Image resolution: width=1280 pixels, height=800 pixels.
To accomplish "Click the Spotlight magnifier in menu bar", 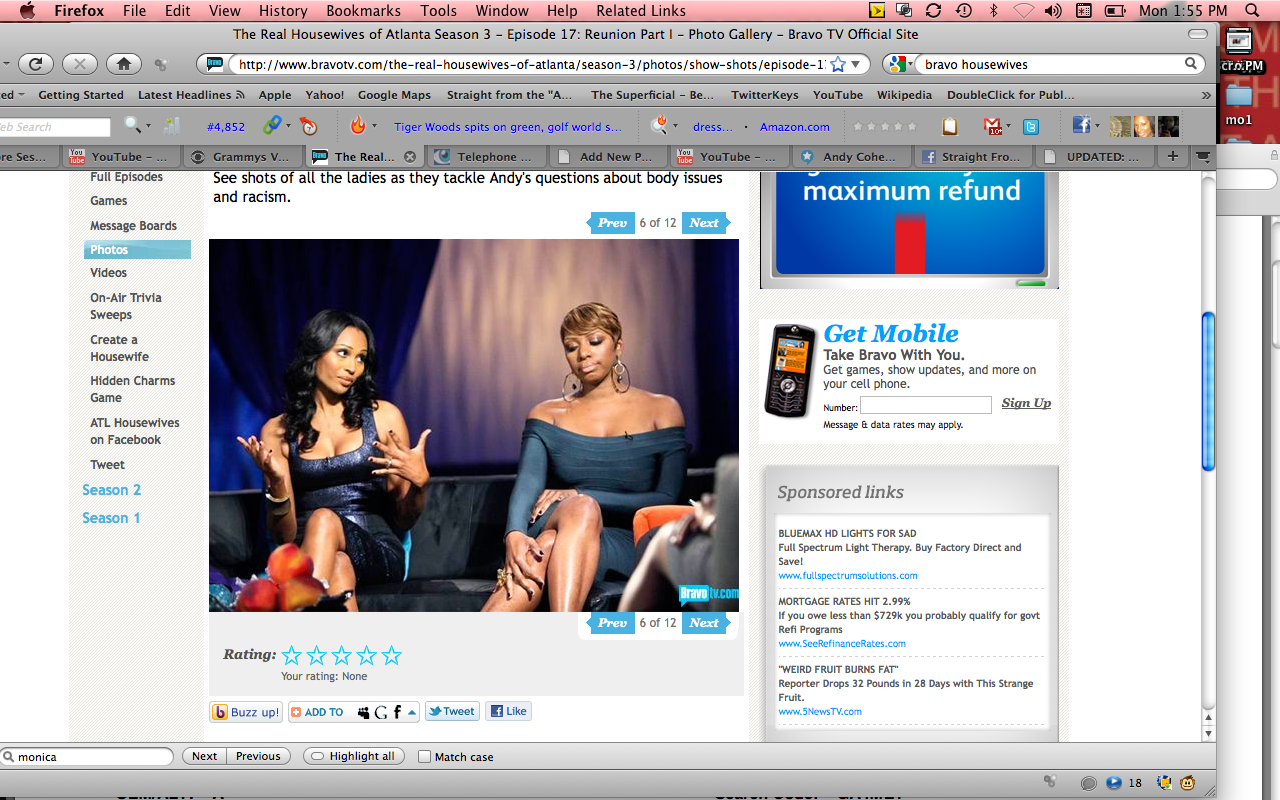I will 1252,11.
